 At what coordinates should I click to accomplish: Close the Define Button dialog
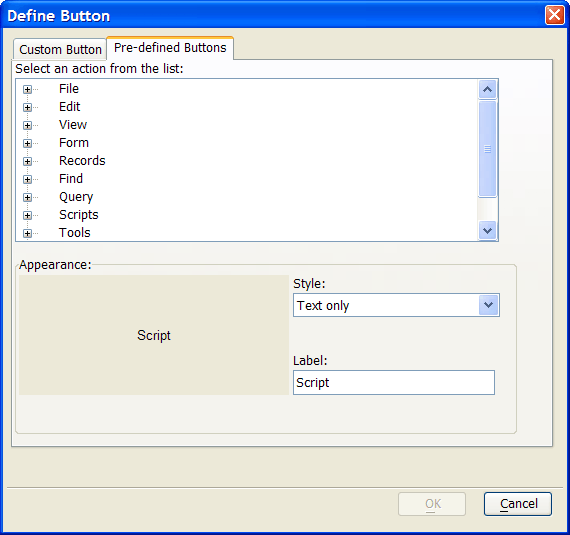[554, 15]
